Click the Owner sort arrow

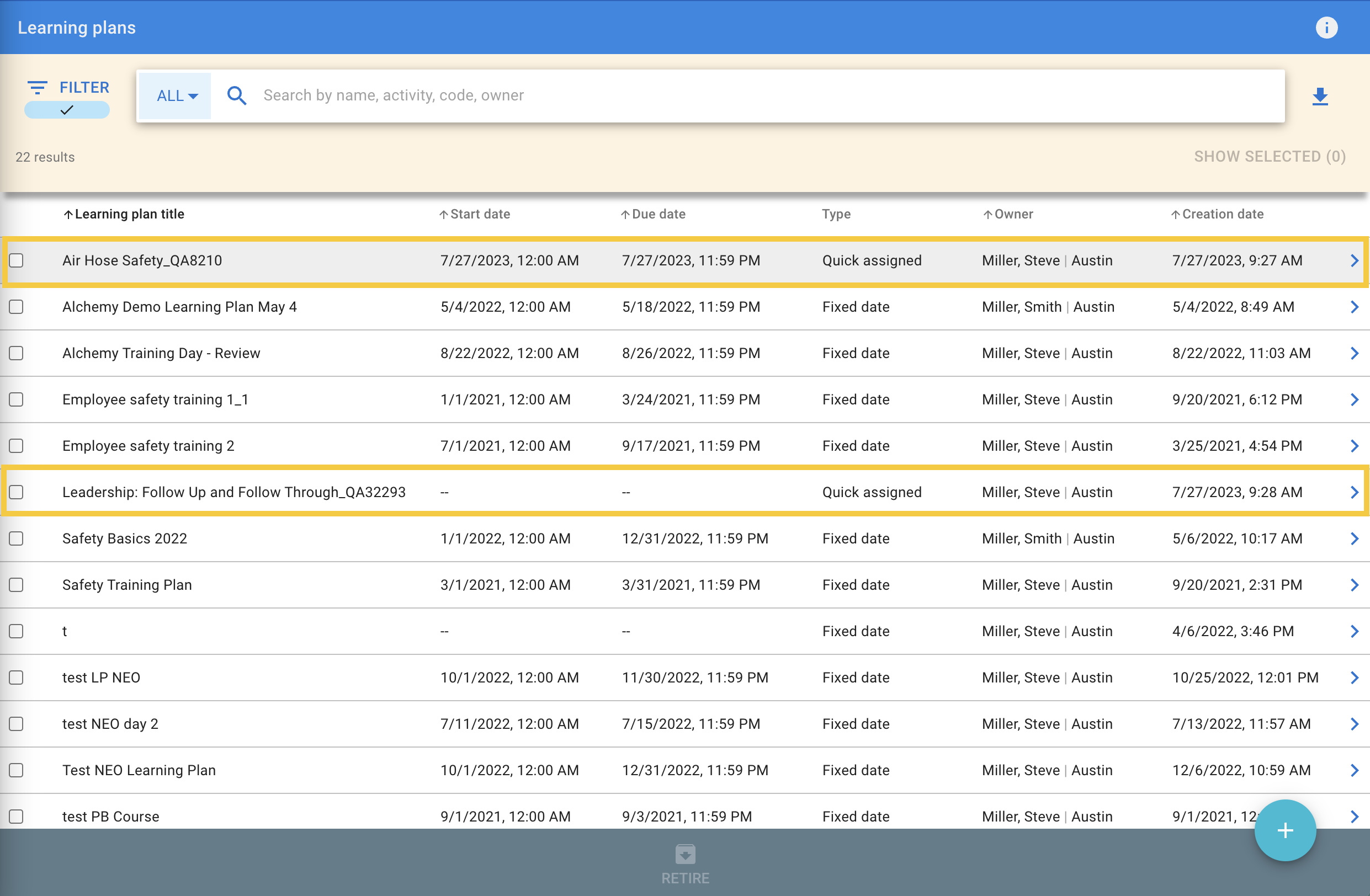988,215
